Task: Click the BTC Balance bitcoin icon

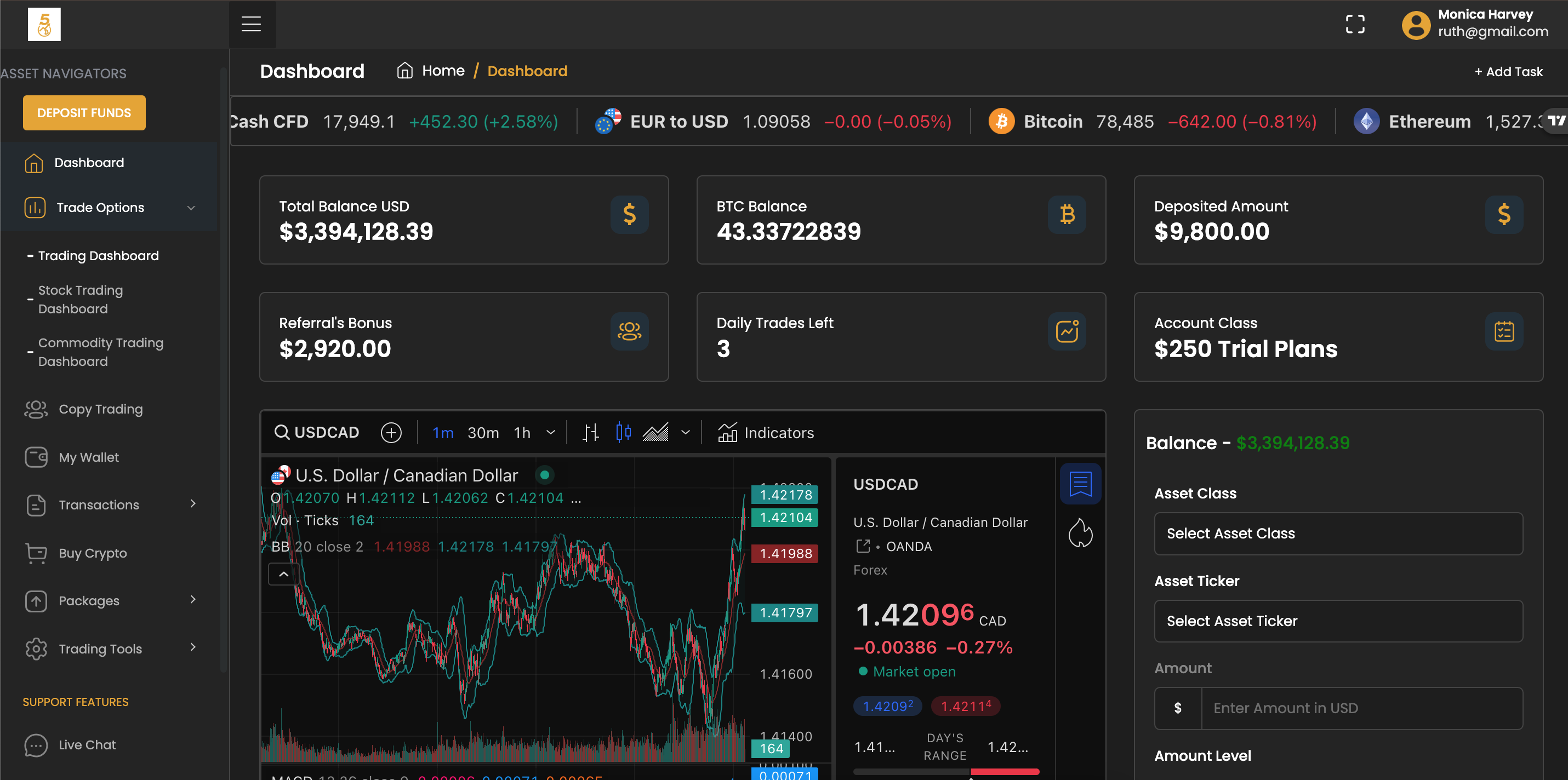Action: pos(1067,214)
